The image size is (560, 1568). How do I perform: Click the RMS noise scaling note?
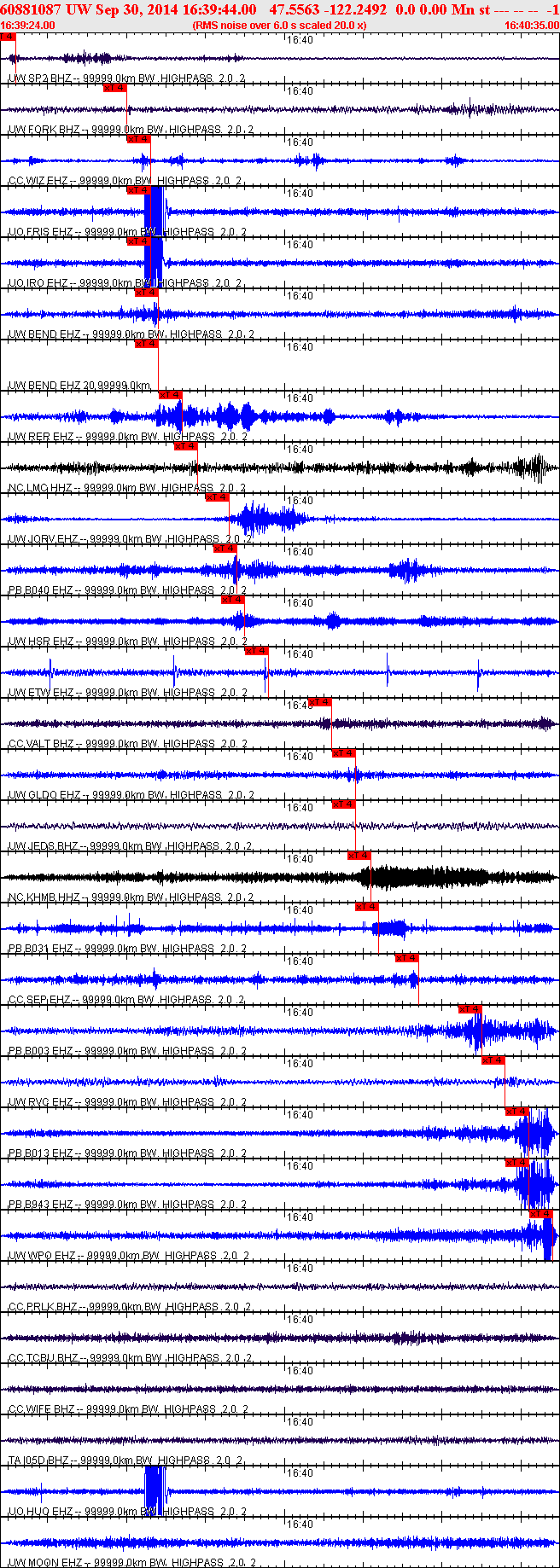(x=280, y=26)
